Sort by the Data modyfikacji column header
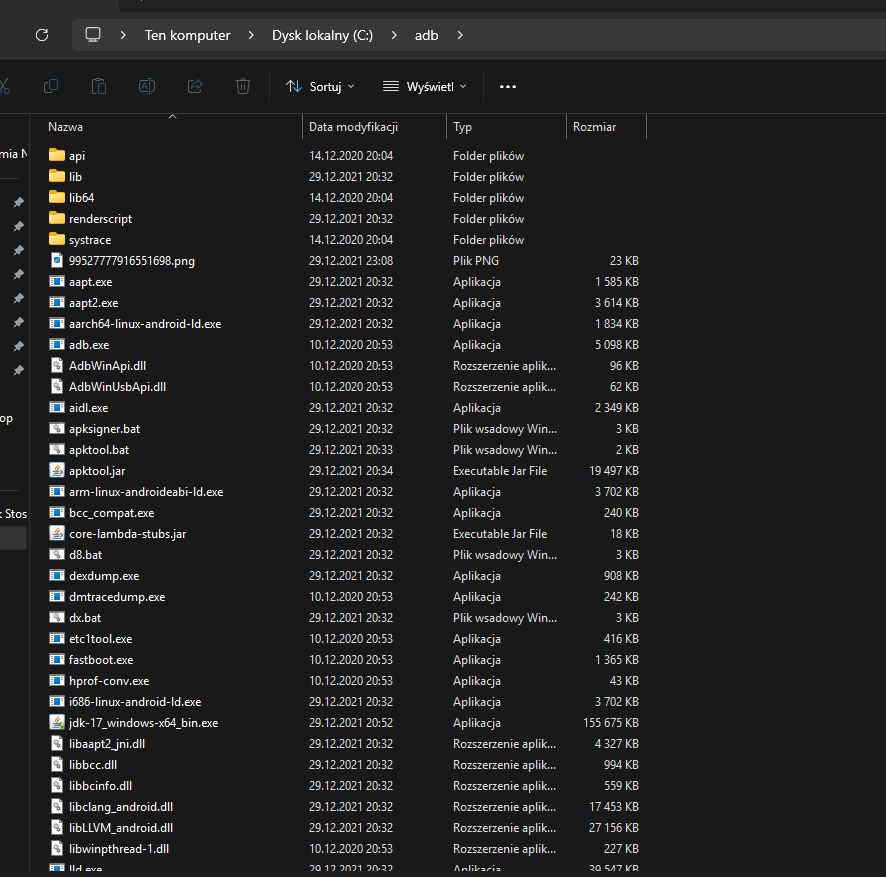 click(x=354, y=127)
